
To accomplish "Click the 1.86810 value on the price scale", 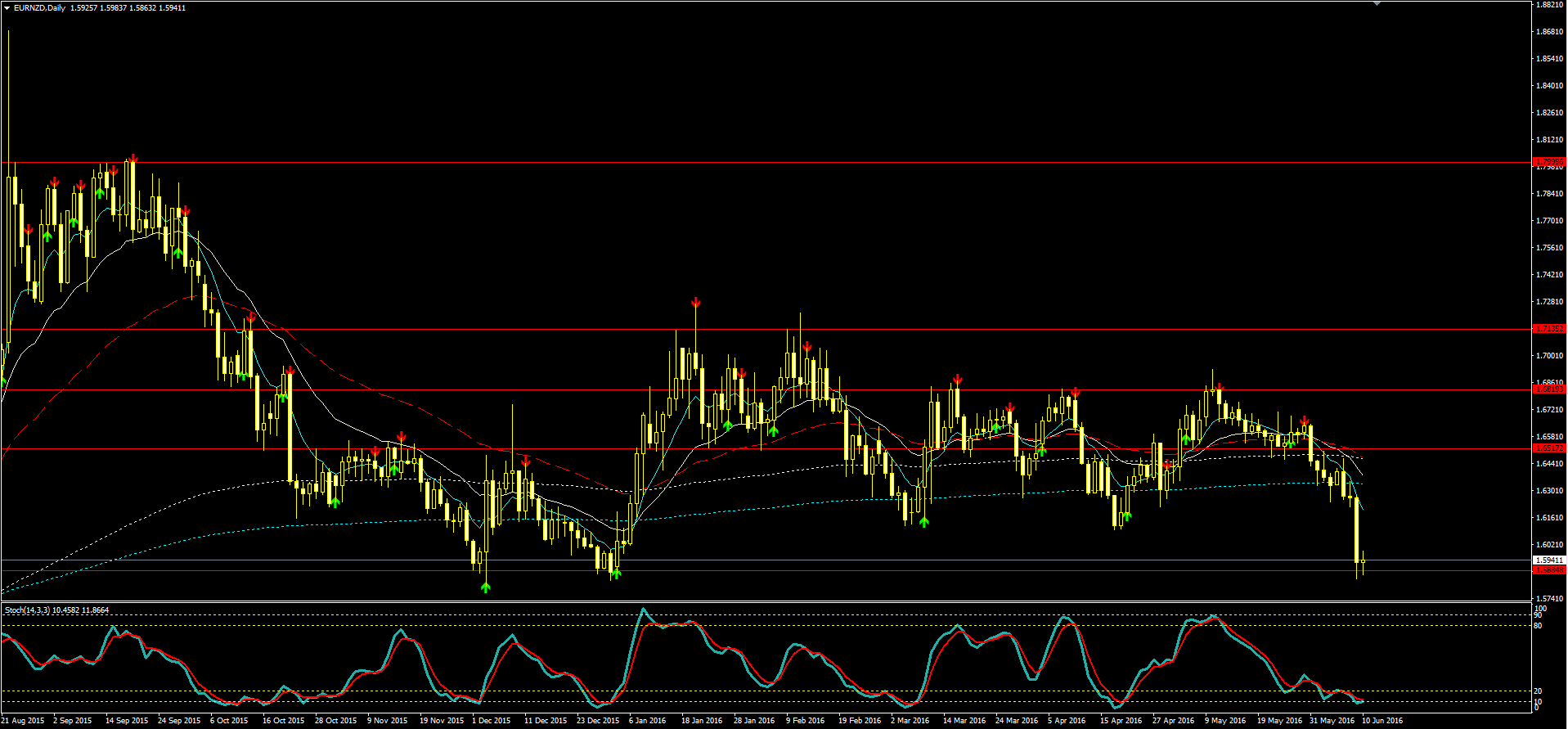I will click(1550, 32).
